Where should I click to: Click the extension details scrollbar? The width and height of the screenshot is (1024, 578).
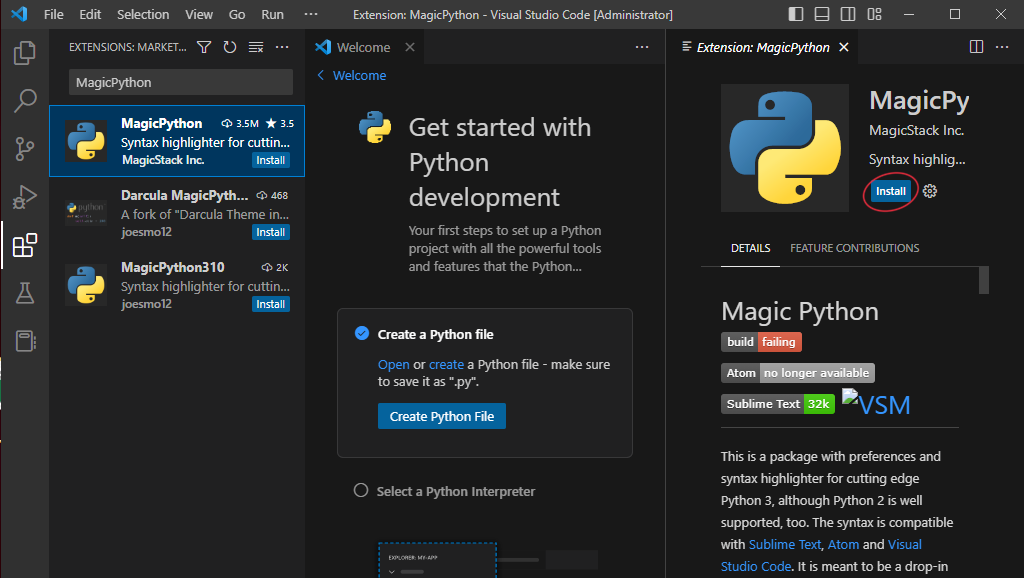pos(984,281)
